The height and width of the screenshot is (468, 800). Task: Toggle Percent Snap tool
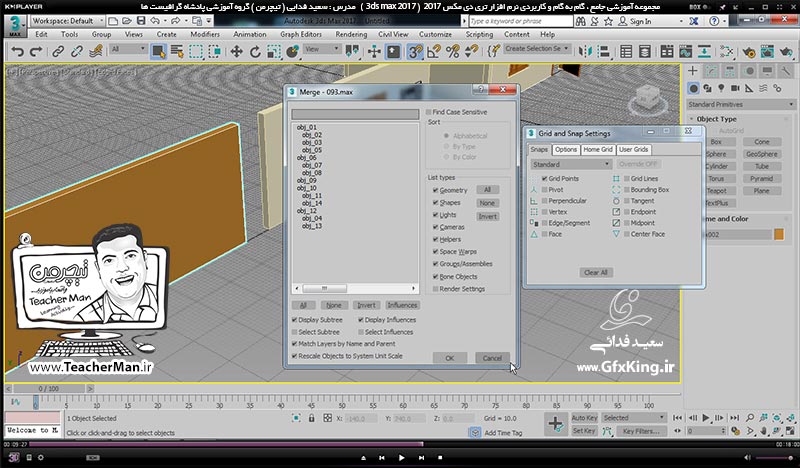point(453,52)
